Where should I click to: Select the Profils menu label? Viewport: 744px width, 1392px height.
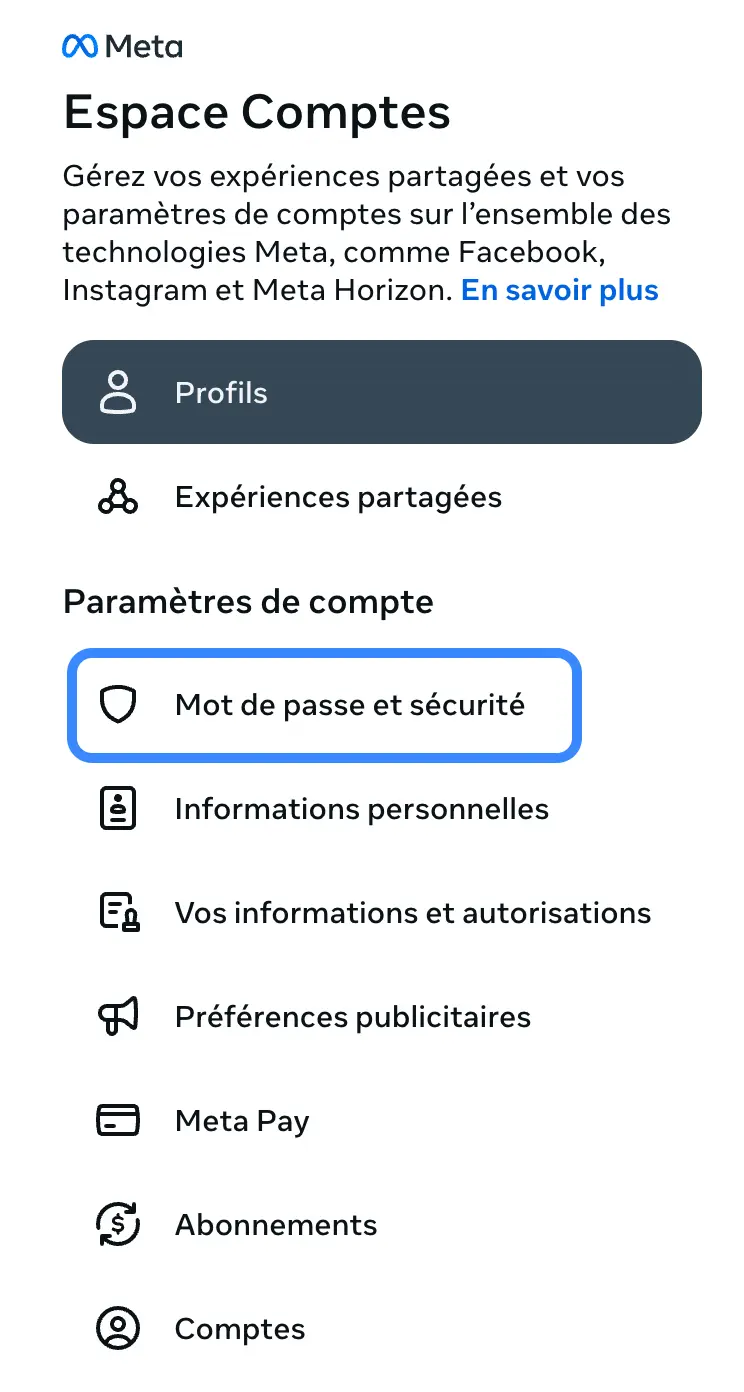221,393
